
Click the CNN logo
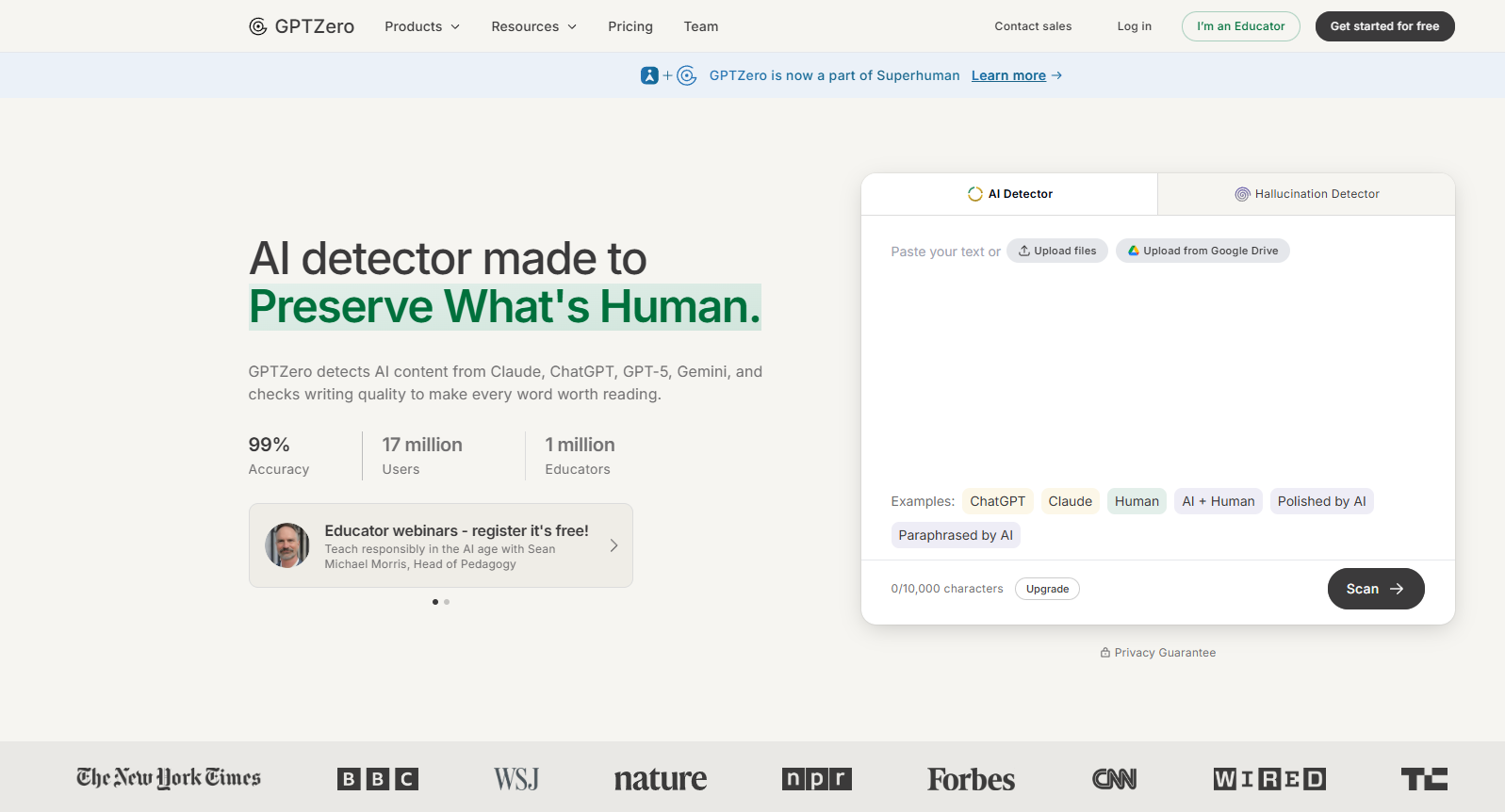(x=1115, y=779)
